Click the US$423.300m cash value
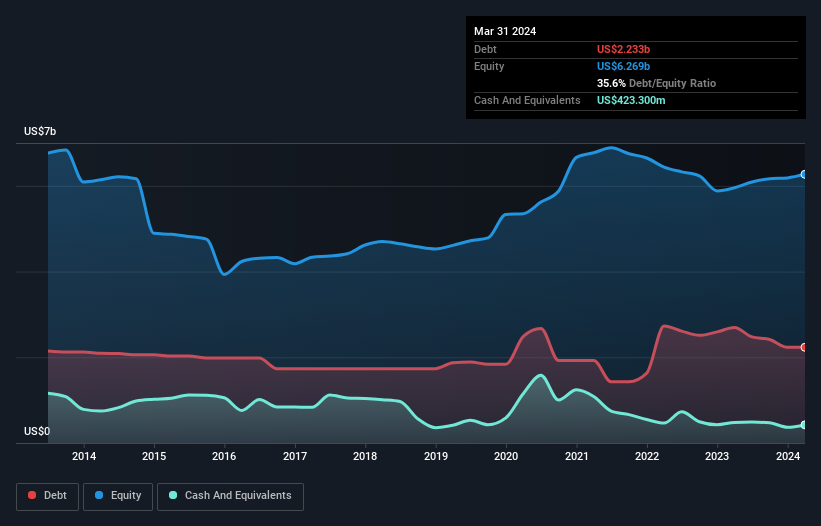This screenshot has width=821, height=526. [631, 100]
